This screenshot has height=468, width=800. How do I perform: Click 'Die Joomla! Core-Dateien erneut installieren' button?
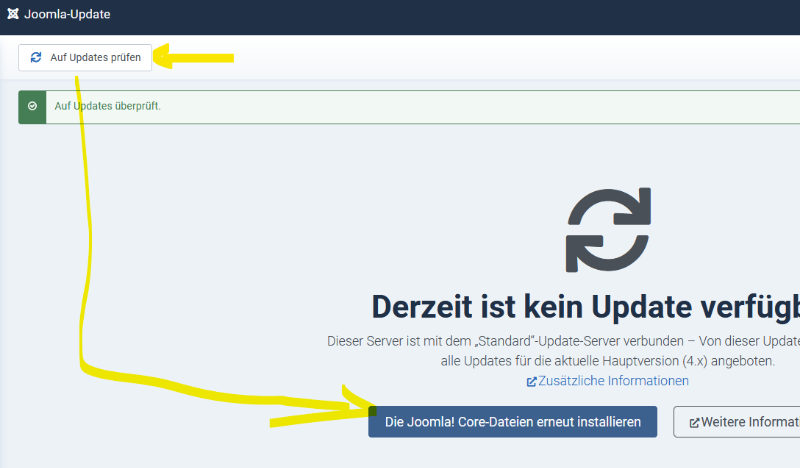tap(513, 422)
